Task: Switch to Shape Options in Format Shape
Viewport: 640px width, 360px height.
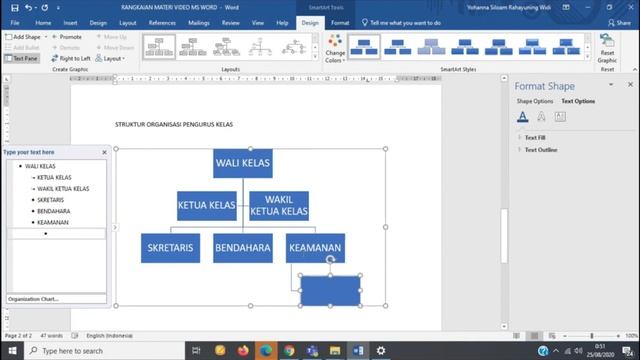Action: [535, 101]
